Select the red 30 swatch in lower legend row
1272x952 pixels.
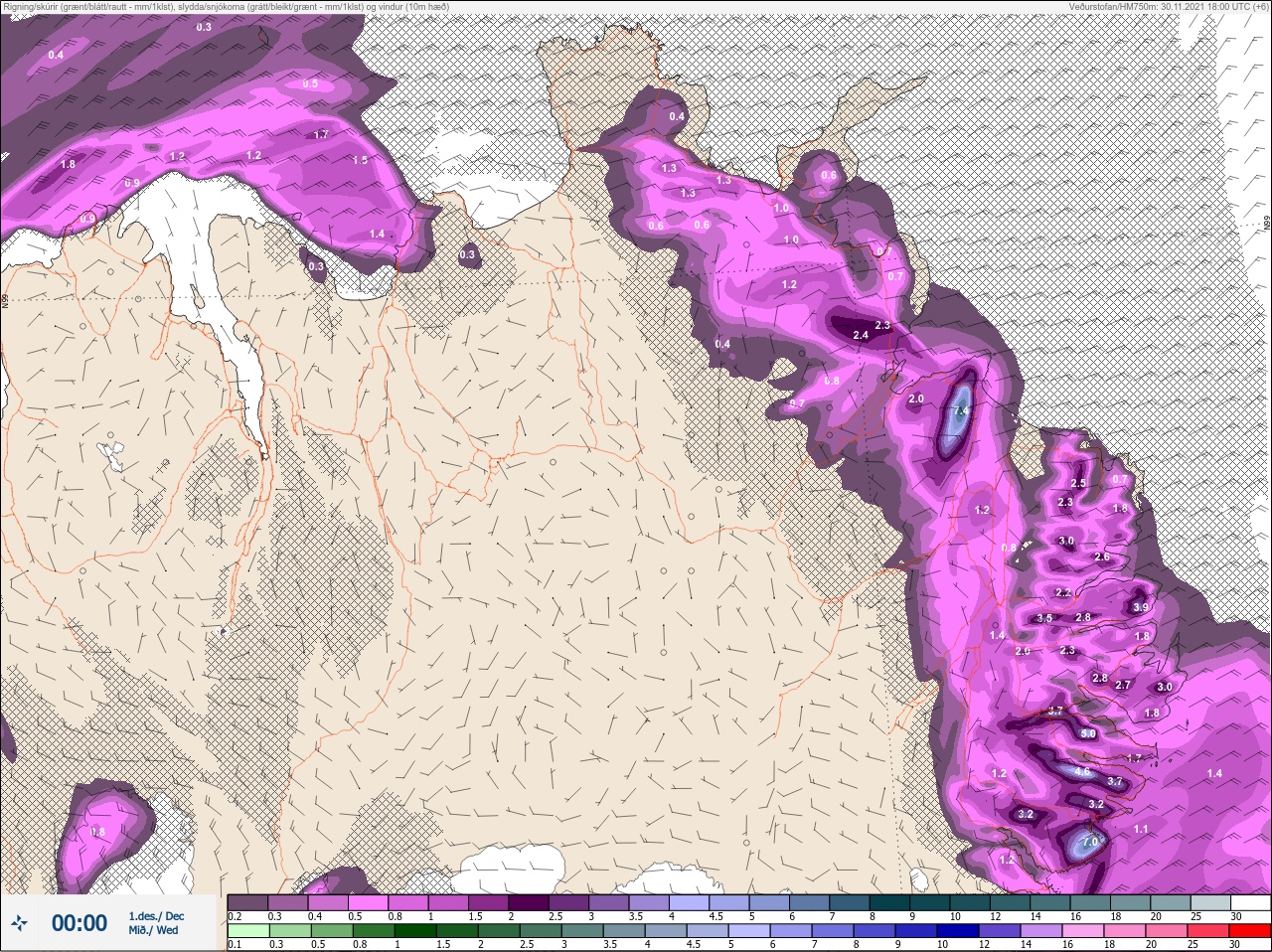(1249, 931)
